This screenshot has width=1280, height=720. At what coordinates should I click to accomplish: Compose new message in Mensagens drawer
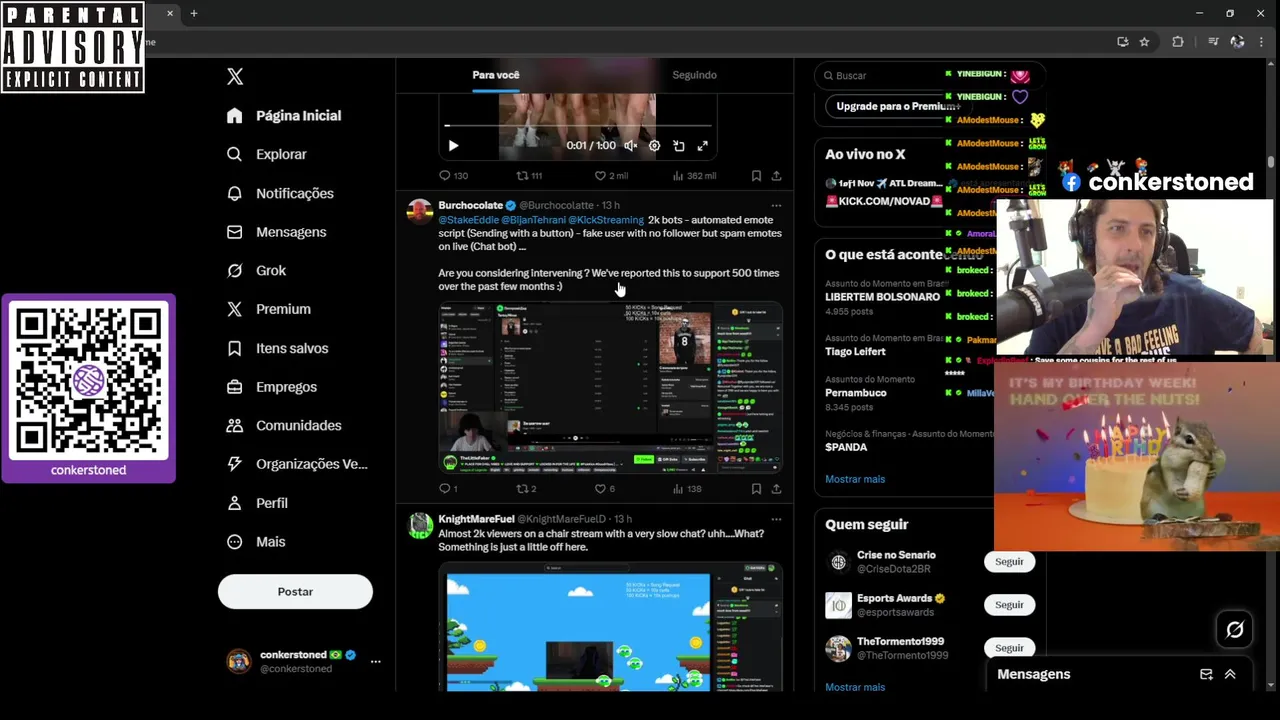coord(1206,674)
